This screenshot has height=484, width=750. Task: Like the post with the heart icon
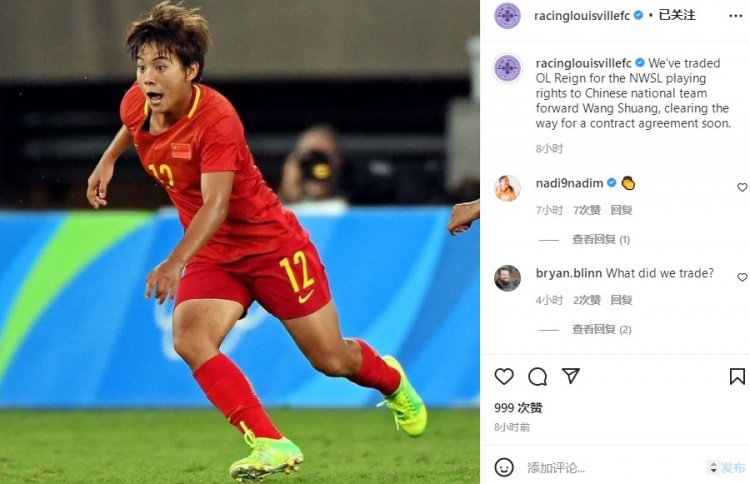point(504,376)
